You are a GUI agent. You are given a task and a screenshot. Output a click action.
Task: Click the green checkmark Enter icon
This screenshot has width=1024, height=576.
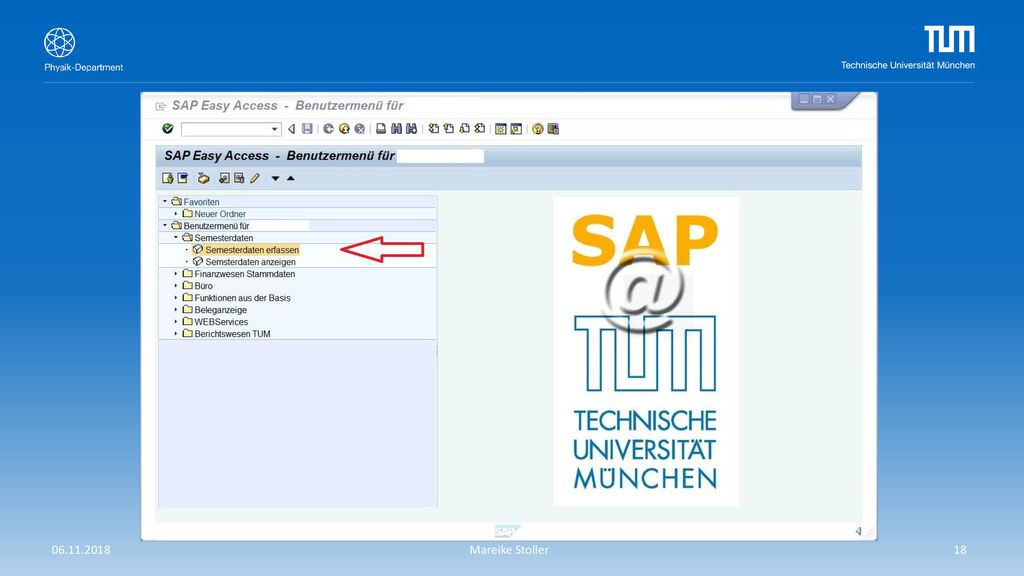click(168, 129)
